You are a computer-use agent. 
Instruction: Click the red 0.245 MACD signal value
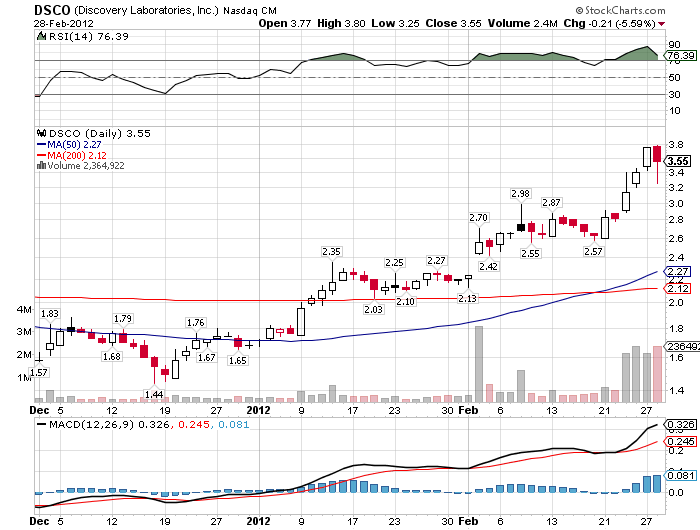click(x=194, y=424)
